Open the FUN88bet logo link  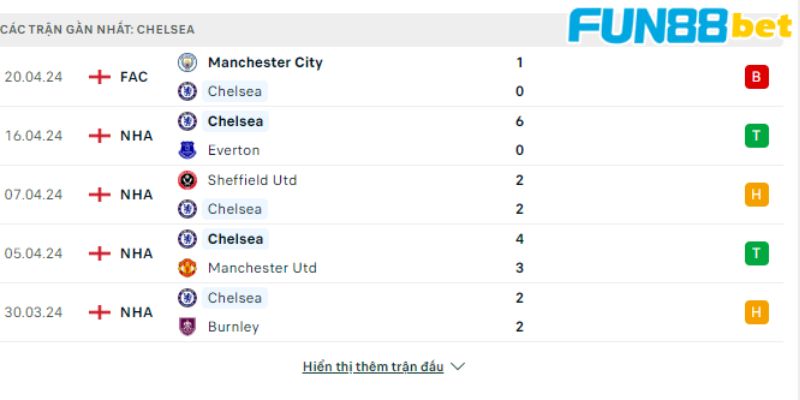681,26
